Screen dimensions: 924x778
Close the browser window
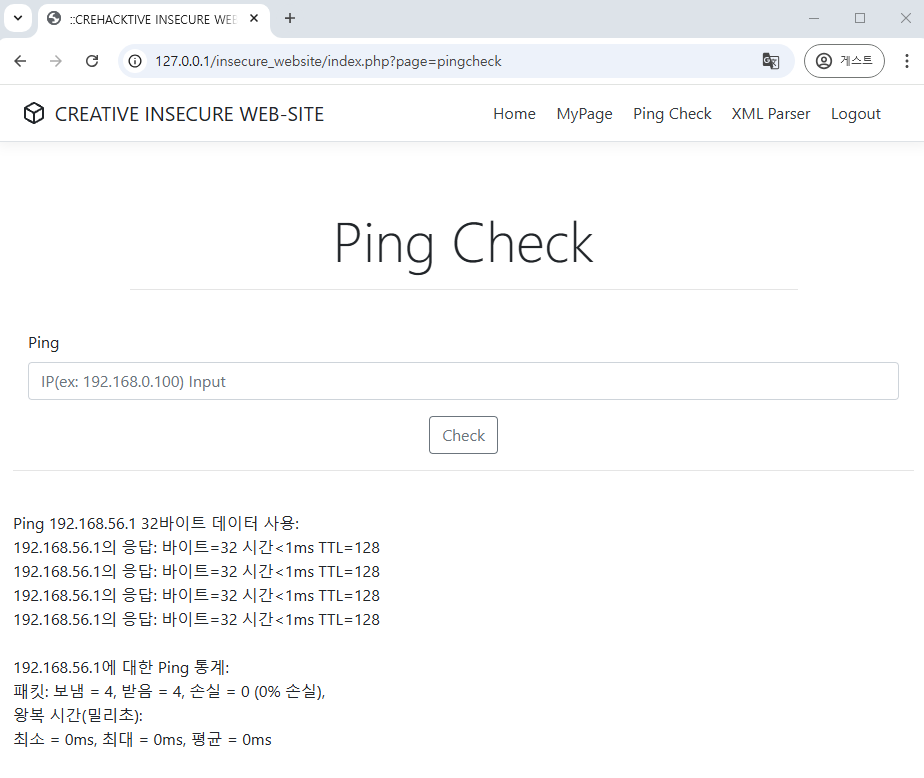pos(906,18)
